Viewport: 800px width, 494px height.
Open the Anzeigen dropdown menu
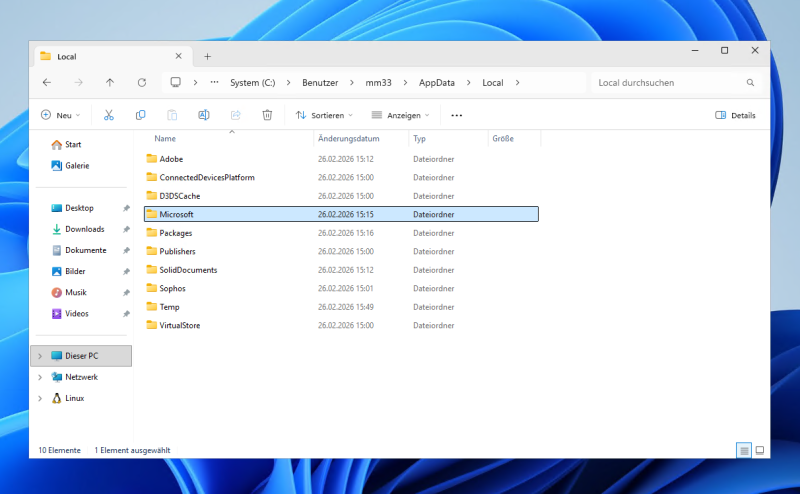coord(400,115)
